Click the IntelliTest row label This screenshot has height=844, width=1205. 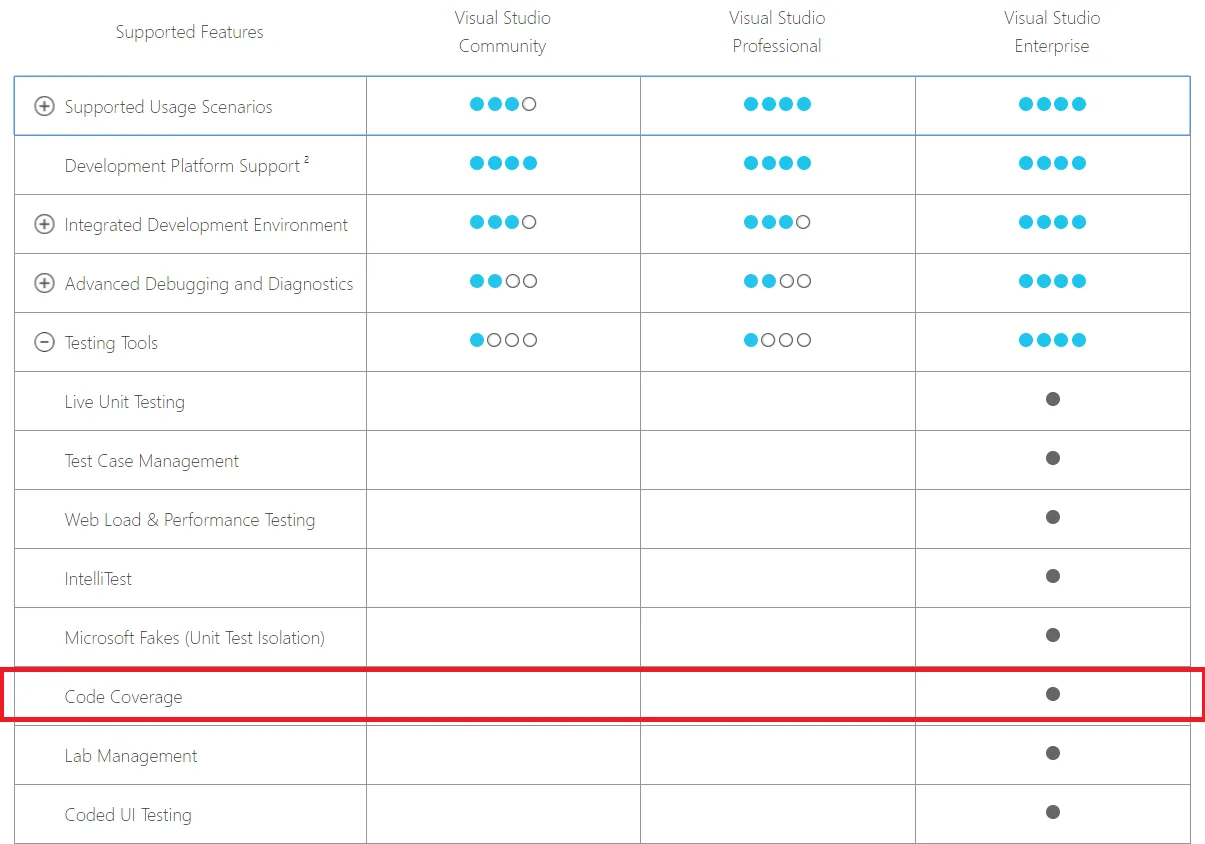pyautogui.click(x=98, y=579)
